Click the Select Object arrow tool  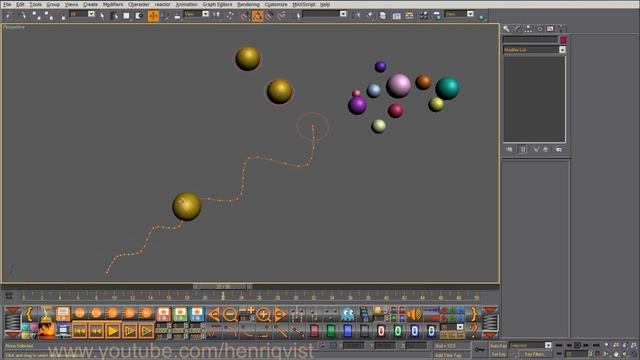[x=102, y=16]
